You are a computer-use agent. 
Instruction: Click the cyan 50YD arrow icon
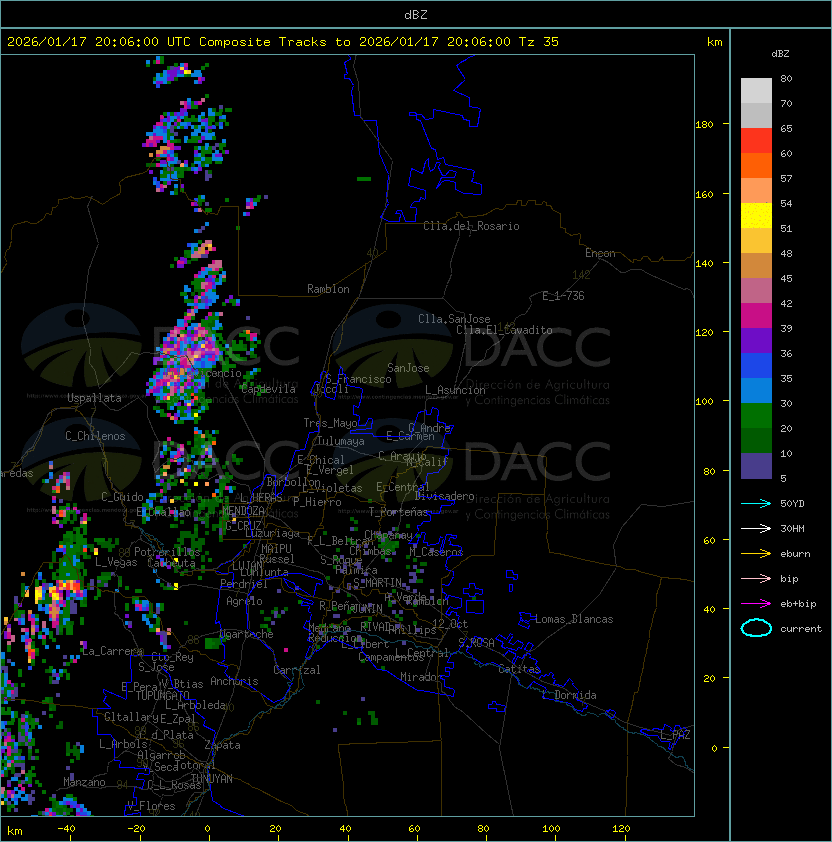[x=756, y=503]
